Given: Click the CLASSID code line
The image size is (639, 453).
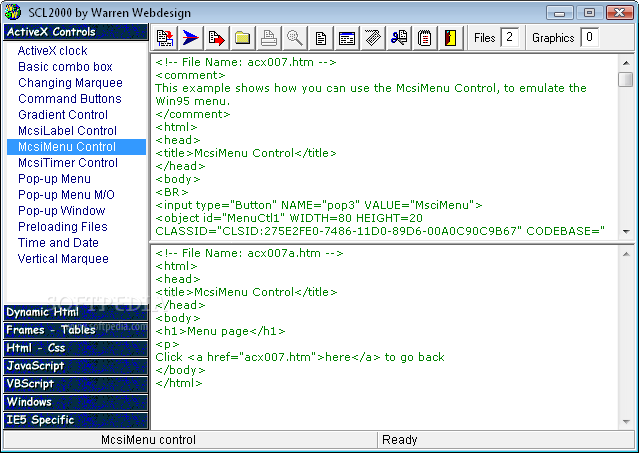Looking at the screenshot, I should tap(380, 231).
